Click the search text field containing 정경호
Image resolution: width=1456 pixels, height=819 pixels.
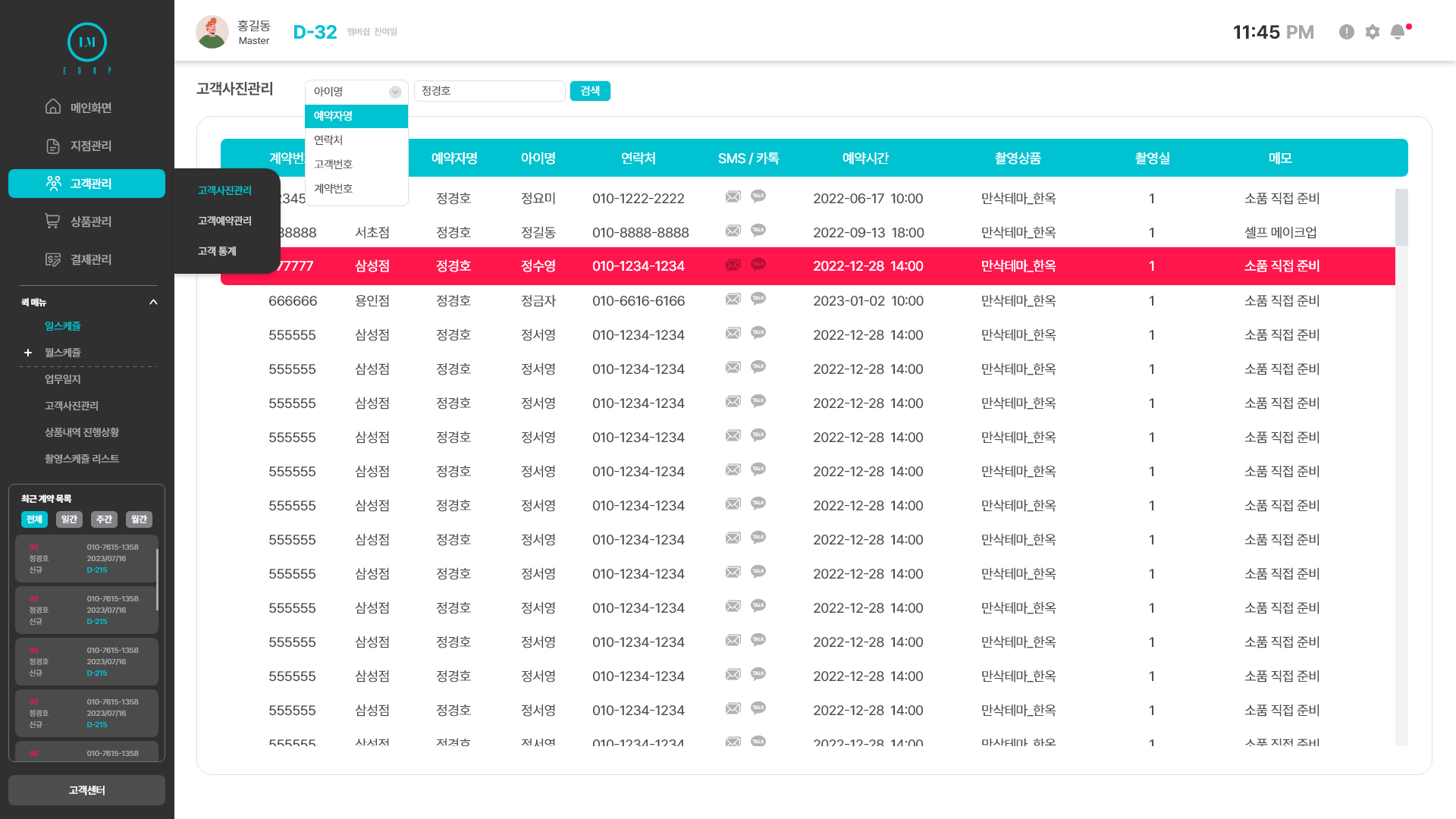pos(489,91)
